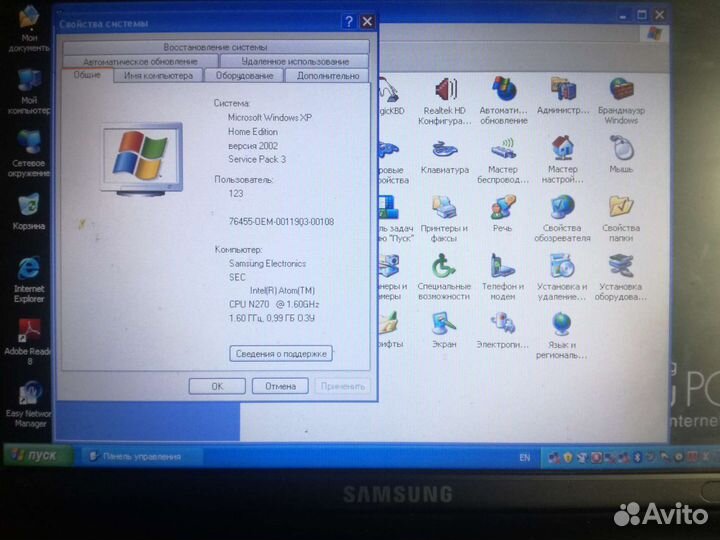The height and width of the screenshot is (540, 720).
Task: Open Установка и удаление программ icon
Action: (562, 277)
